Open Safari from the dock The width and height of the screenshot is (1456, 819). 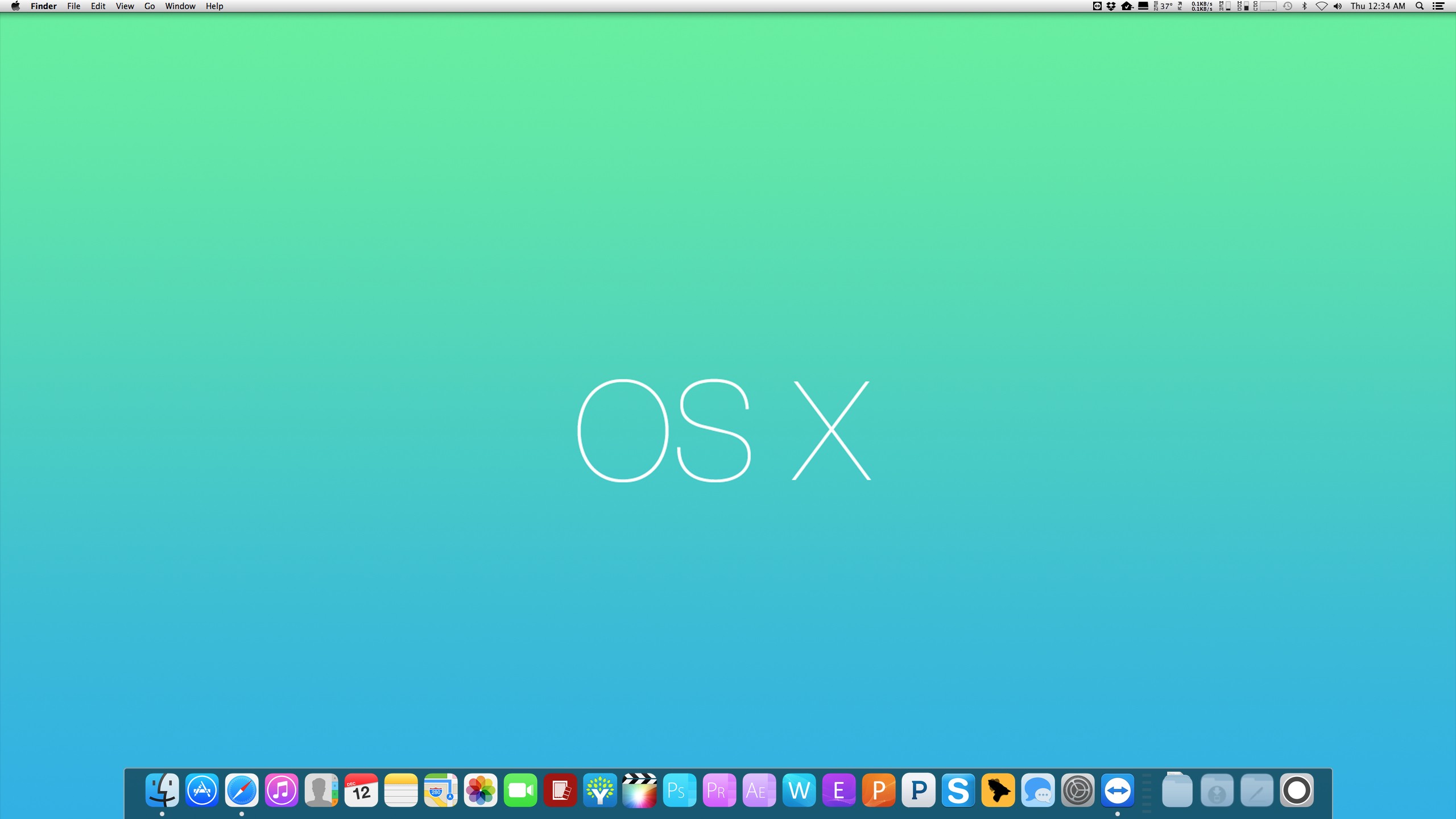coord(242,790)
